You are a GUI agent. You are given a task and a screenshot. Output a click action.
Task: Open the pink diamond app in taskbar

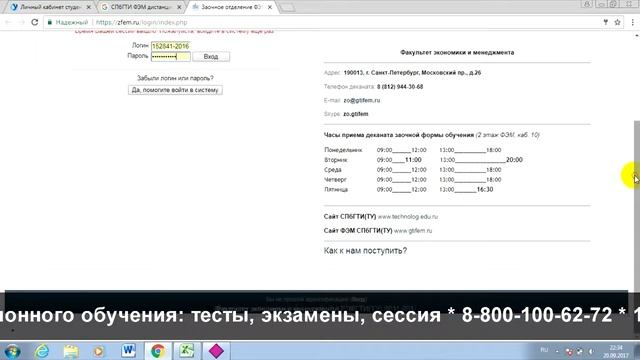point(216,351)
